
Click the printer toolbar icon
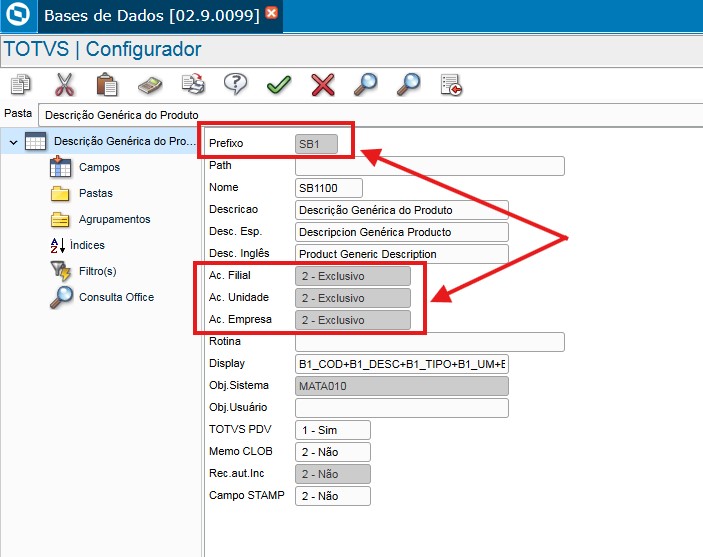point(193,84)
